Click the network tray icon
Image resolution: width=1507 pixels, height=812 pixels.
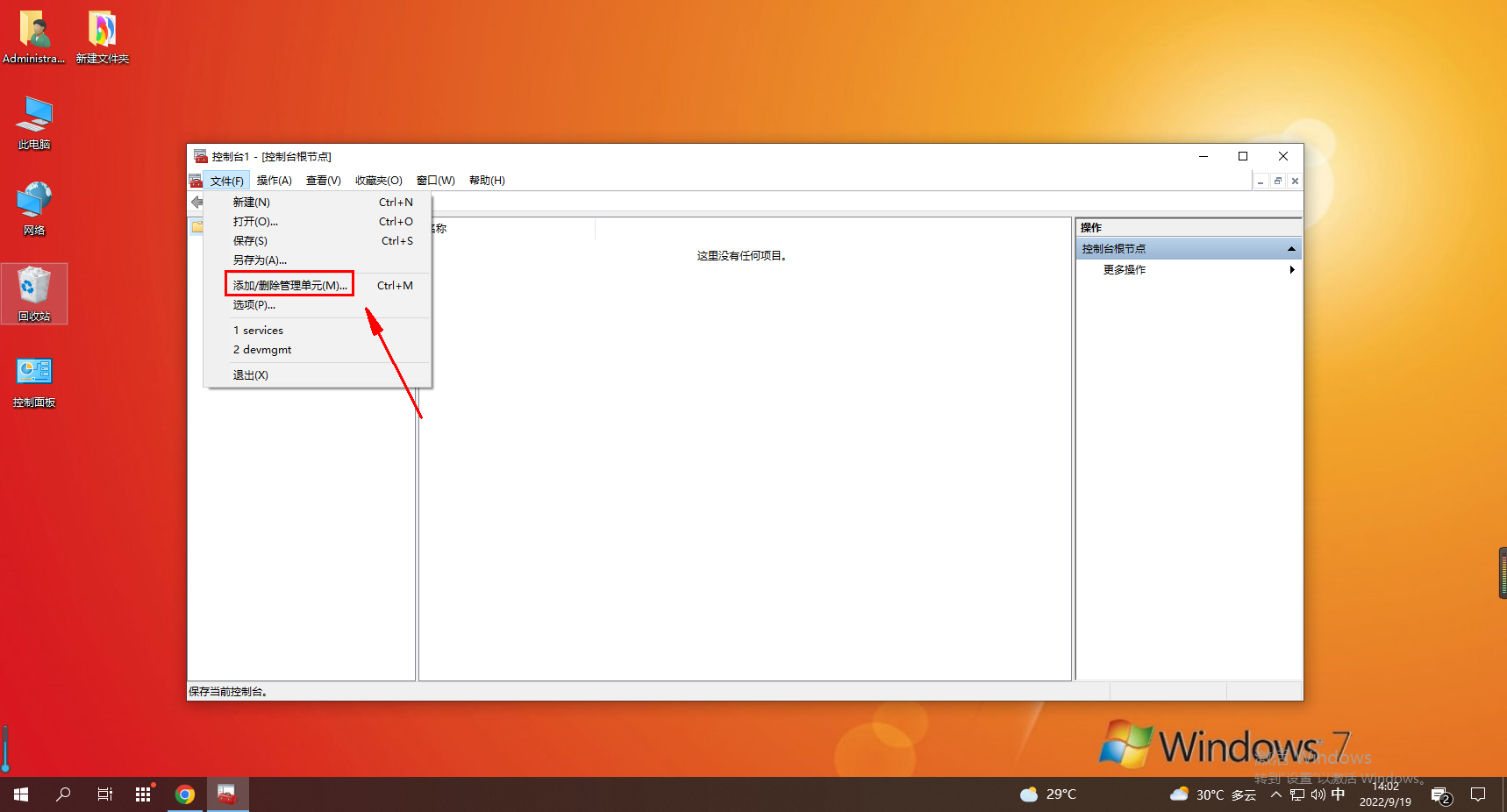(x=1297, y=794)
